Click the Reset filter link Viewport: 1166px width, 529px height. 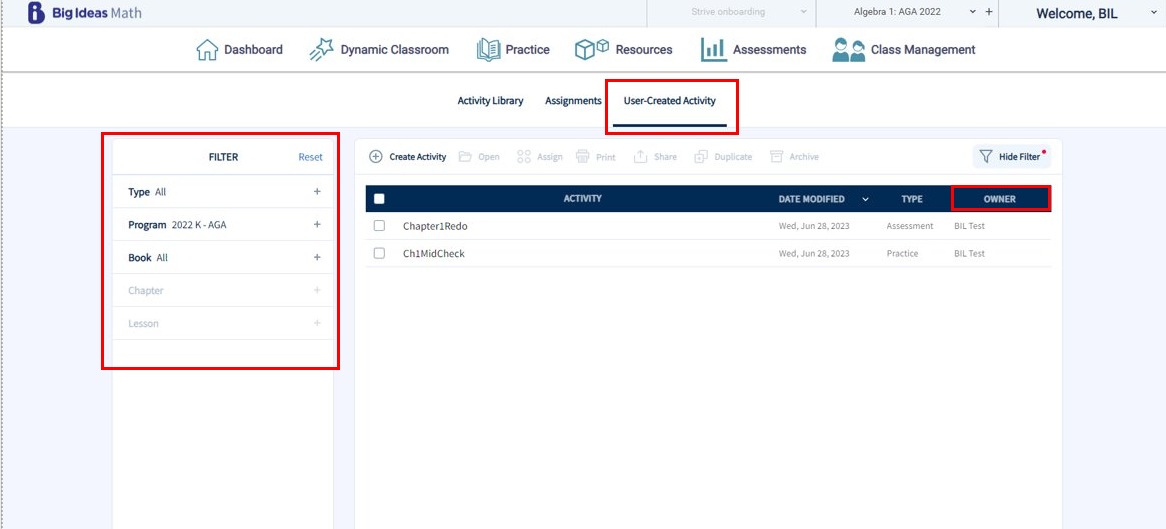pyautogui.click(x=311, y=157)
